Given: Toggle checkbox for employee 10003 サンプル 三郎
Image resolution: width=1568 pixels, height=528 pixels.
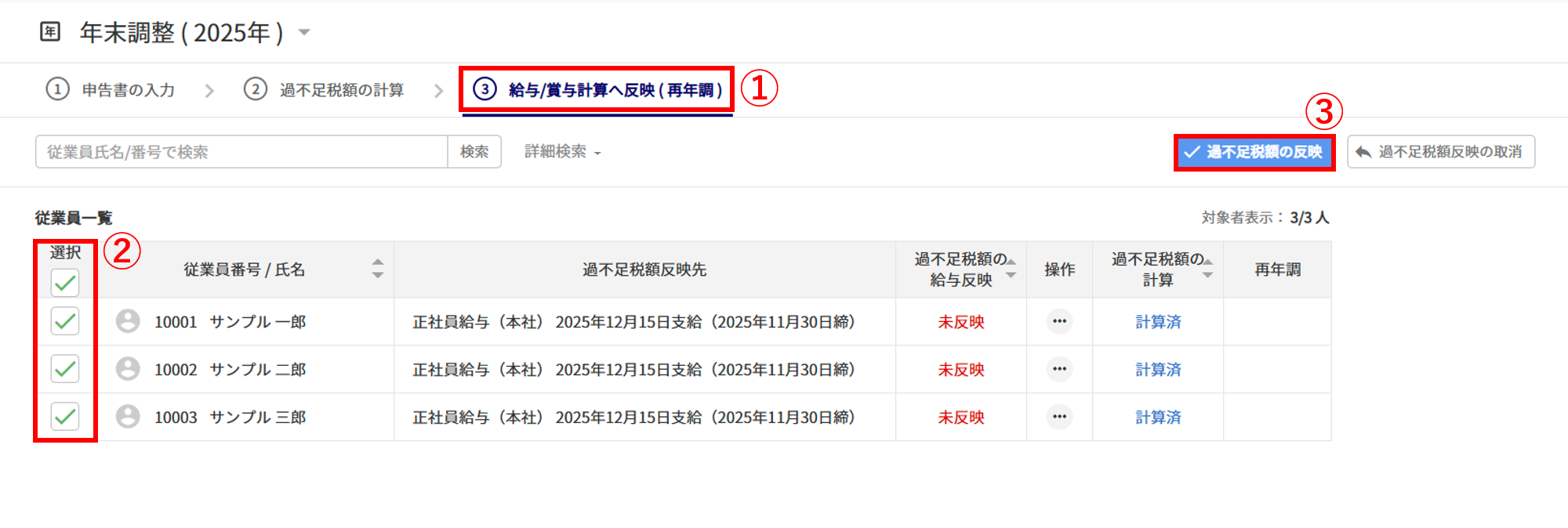Looking at the screenshot, I should tap(65, 417).
